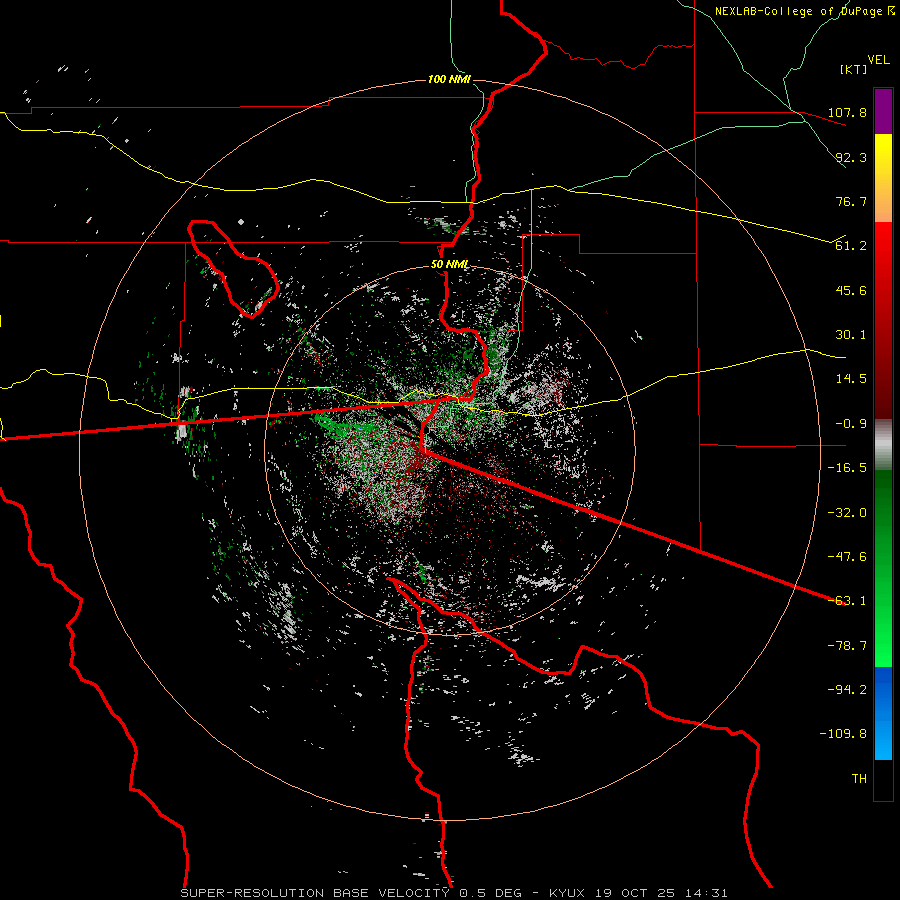The height and width of the screenshot is (900, 900).
Task: Click the 50 NMI range ring label
Action: click(449, 264)
